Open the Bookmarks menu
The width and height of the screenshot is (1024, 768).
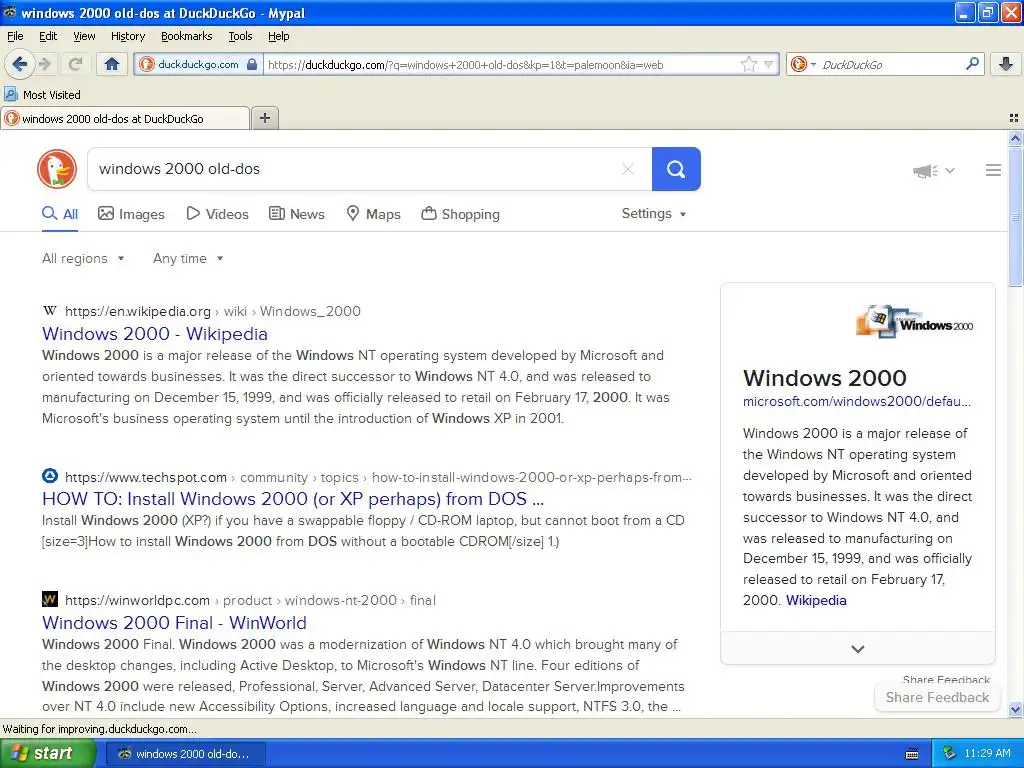click(187, 36)
